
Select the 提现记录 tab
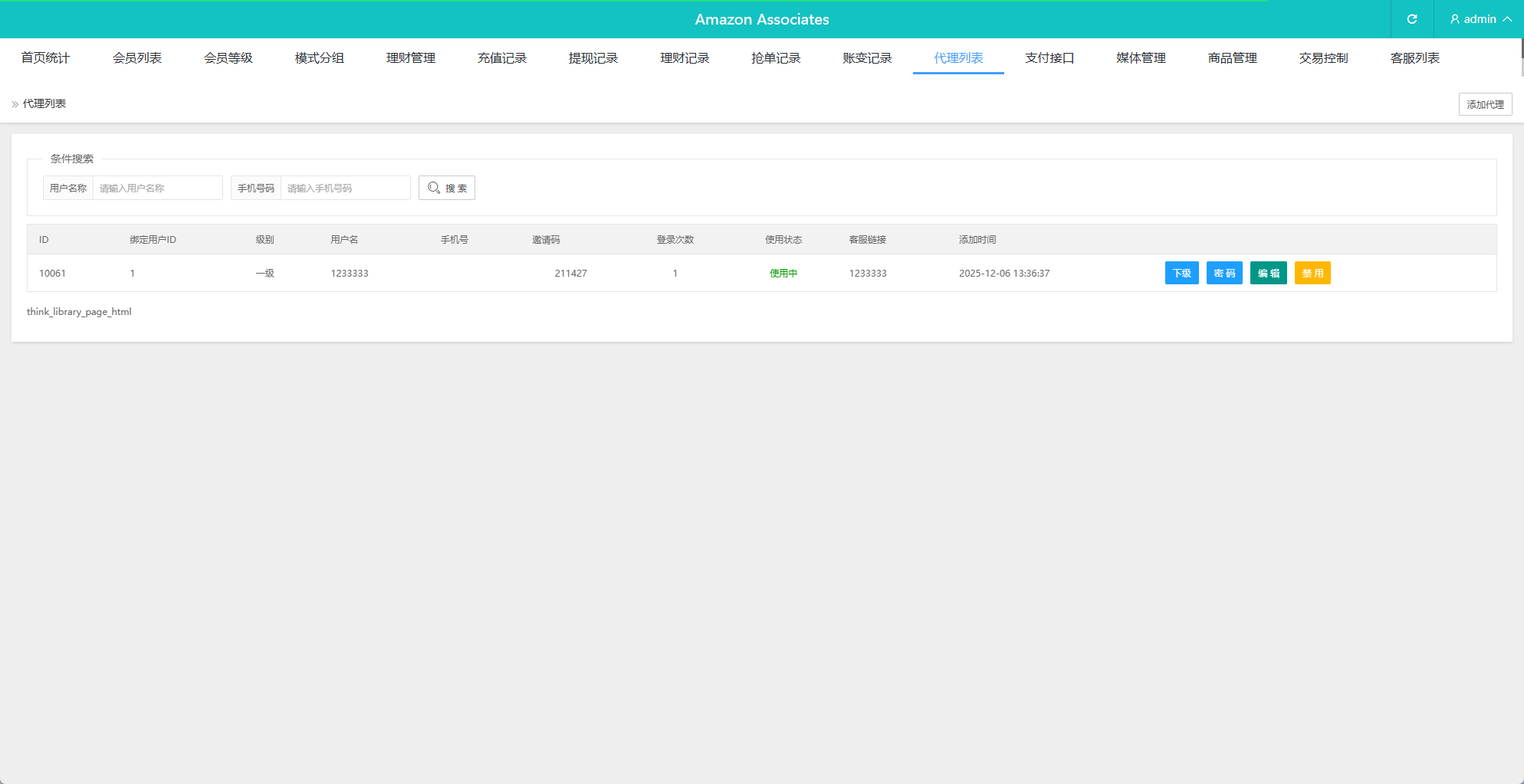pyautogui.click(x=593, y=58)
